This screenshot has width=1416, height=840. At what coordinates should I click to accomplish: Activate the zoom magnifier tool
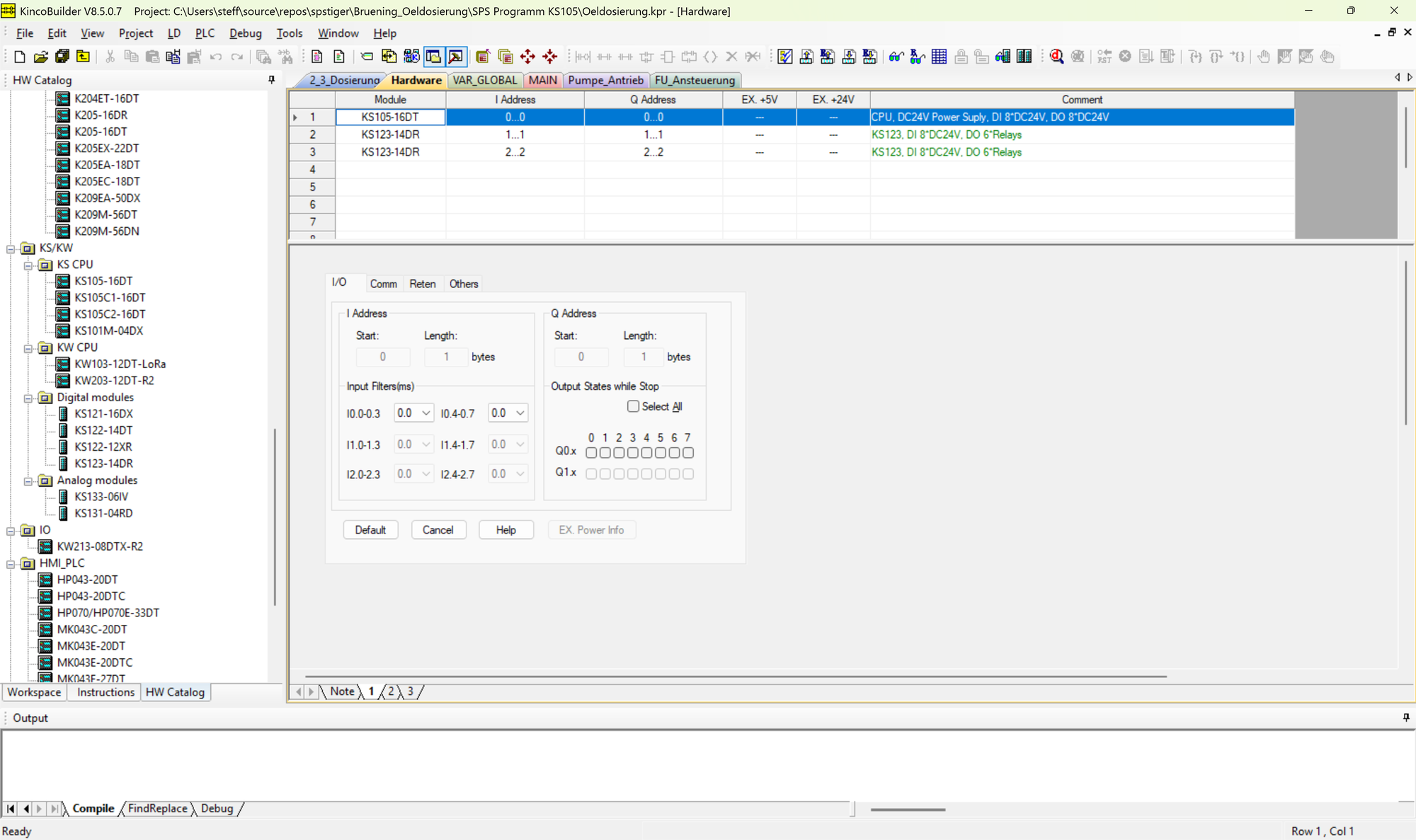1057,57
